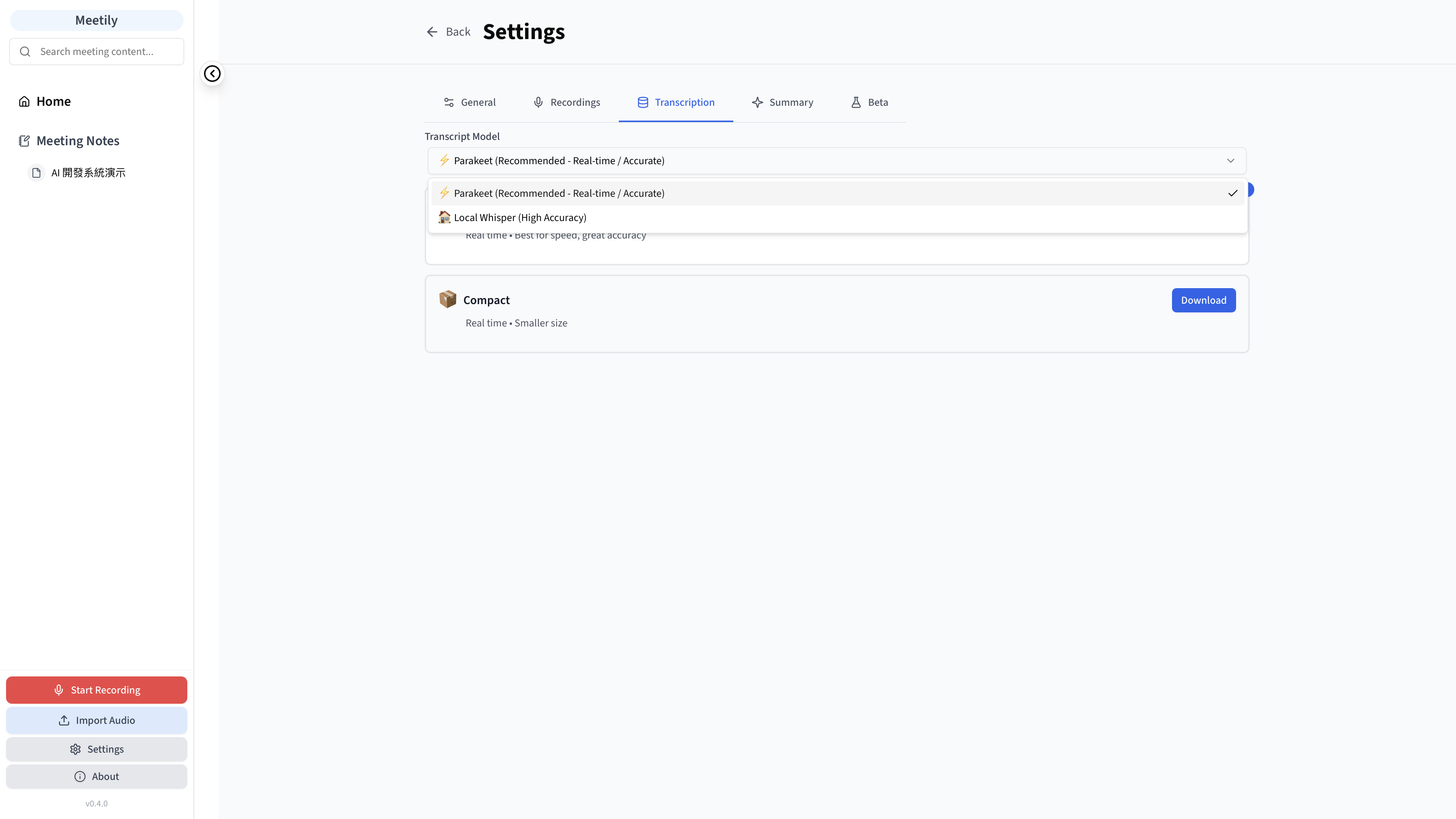Start a new recording
The width and height of the screenshot is (1456, 819).
(97, 690)
